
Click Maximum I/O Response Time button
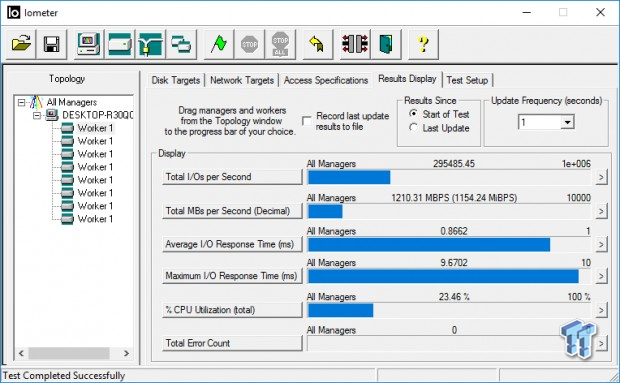pyautogui.click(x=232, y=276)
